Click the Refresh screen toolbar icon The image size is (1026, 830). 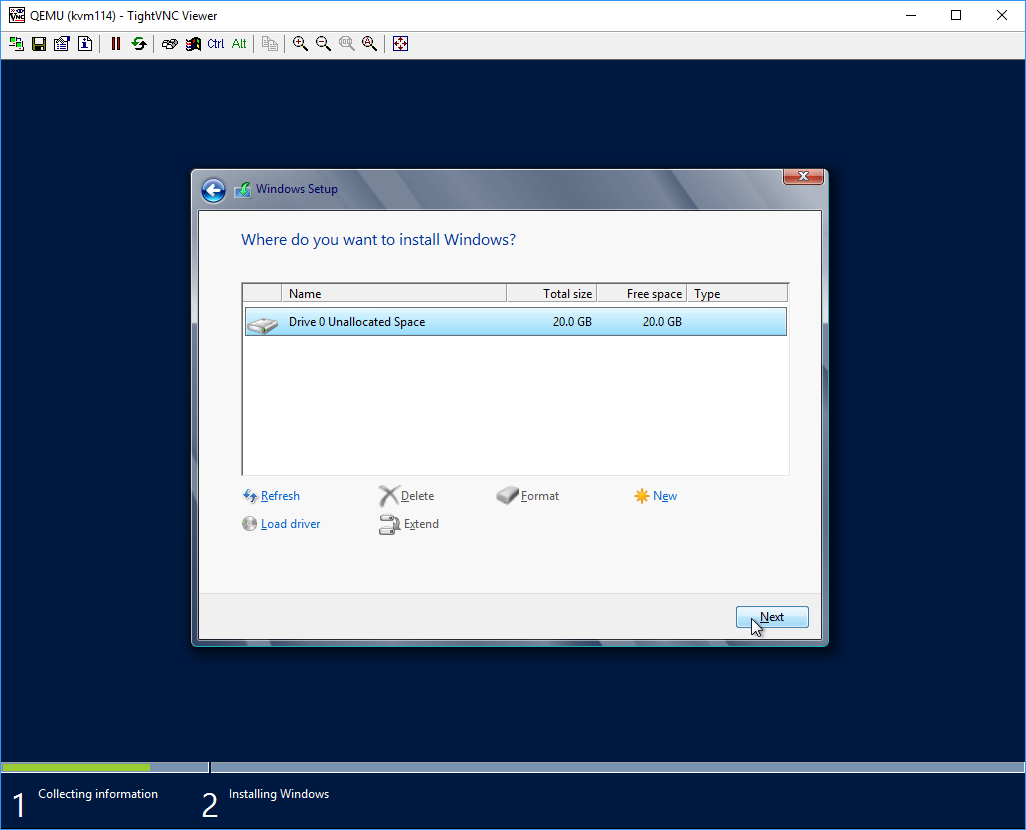point(139,44)
